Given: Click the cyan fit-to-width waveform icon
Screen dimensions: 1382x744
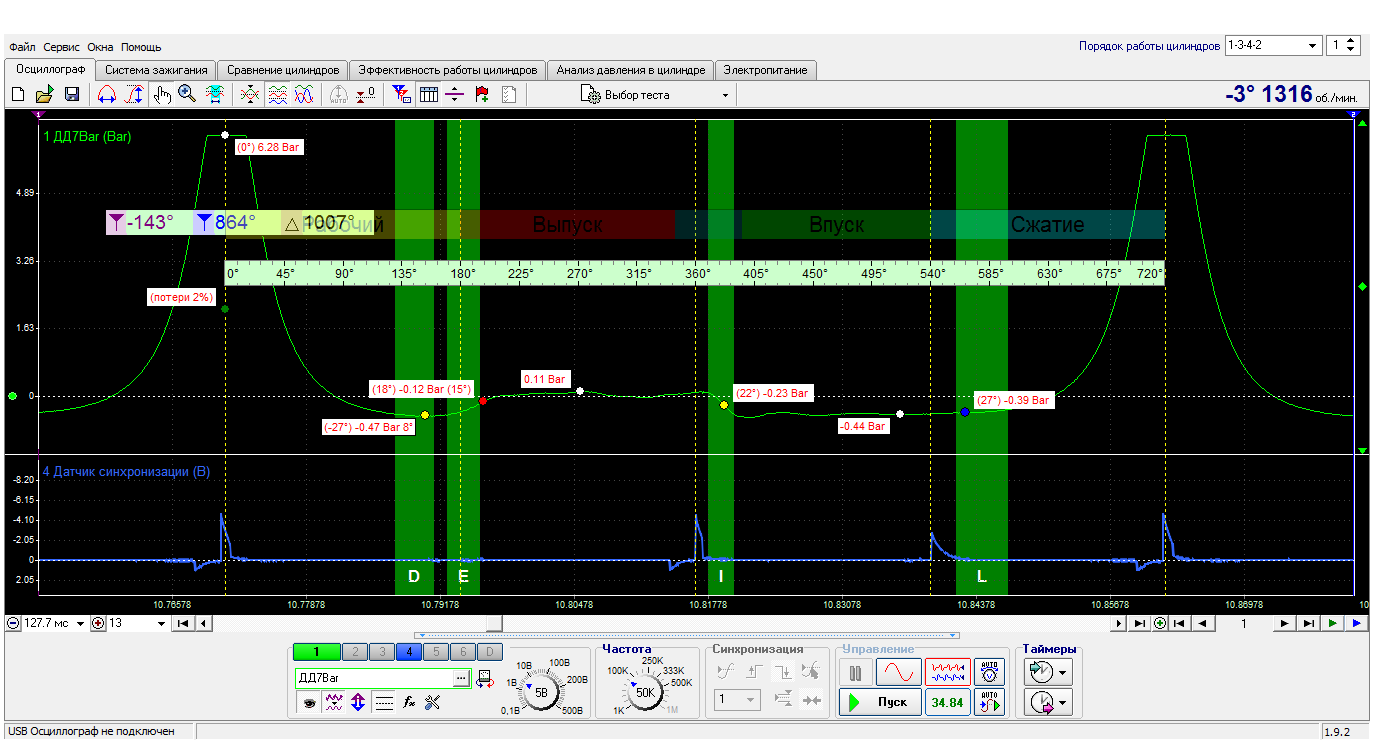Looking at the screenshot, I should 214,95.
